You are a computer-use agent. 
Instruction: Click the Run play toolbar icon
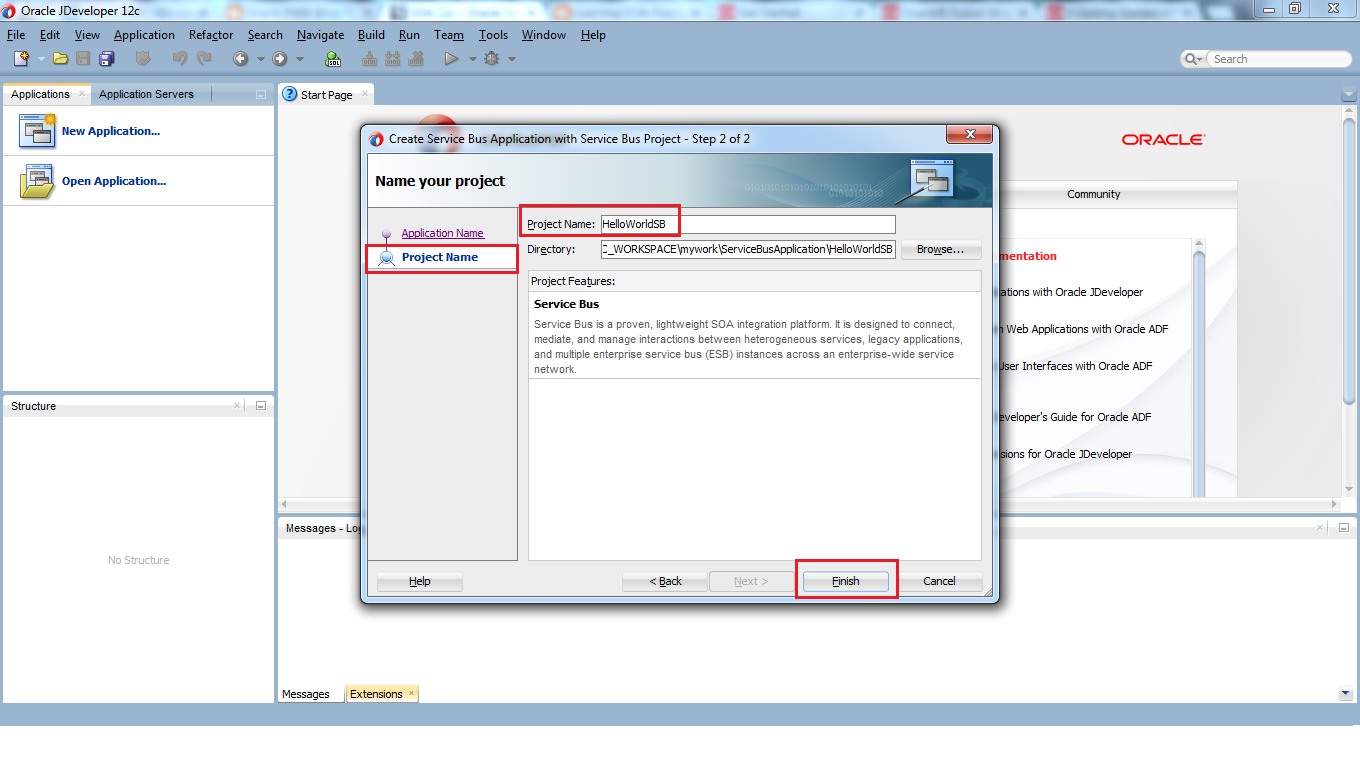pos(452,59)
